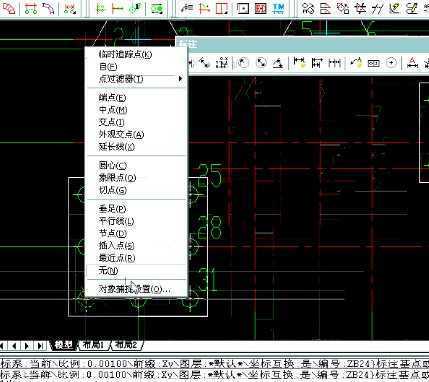Choose 节点(D) snap option
429x382 pixels.
(136, 233)
